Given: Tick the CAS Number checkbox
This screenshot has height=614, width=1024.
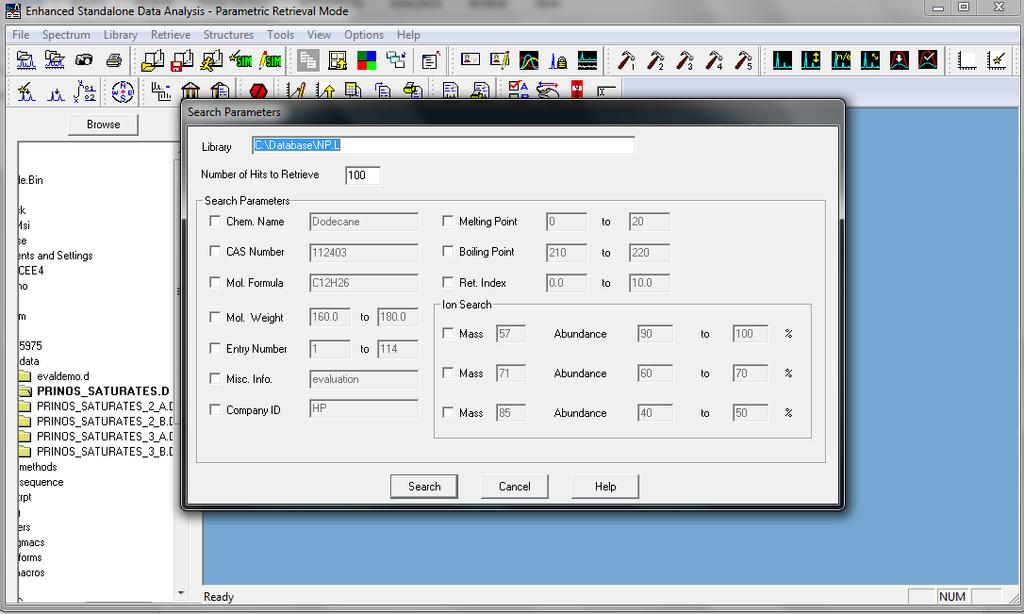Looking at the screenshot, I should click(x=215, y=251).
